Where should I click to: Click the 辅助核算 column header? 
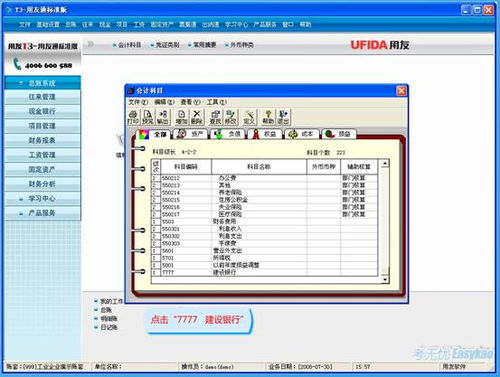359,167
